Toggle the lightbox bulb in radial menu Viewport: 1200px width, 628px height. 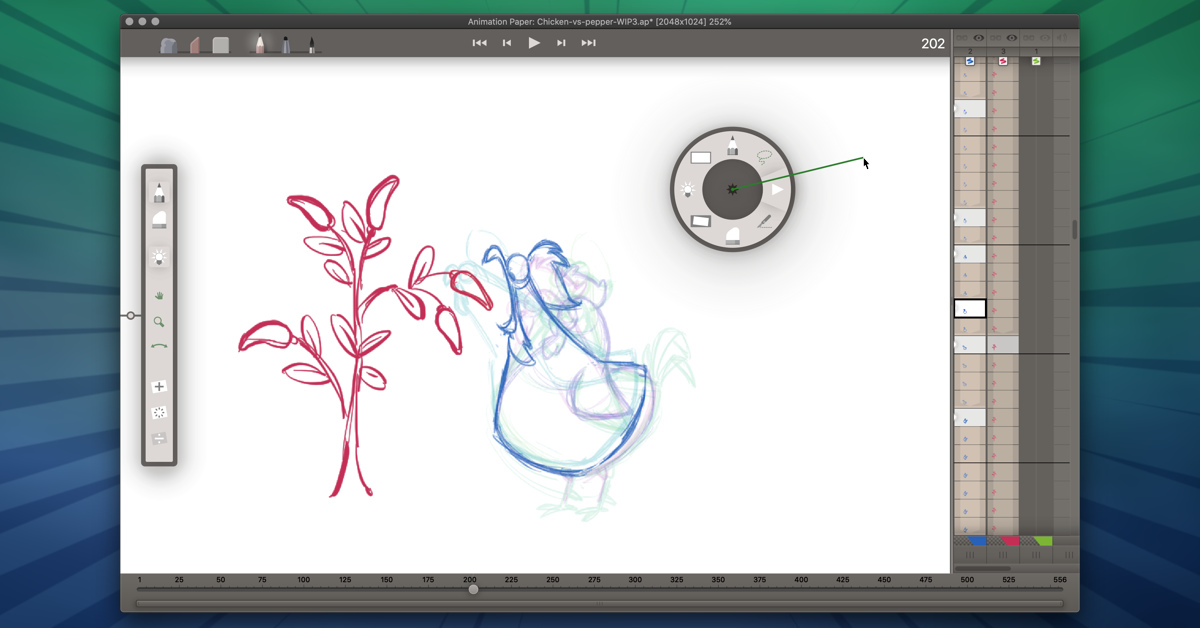pos(688,189)
